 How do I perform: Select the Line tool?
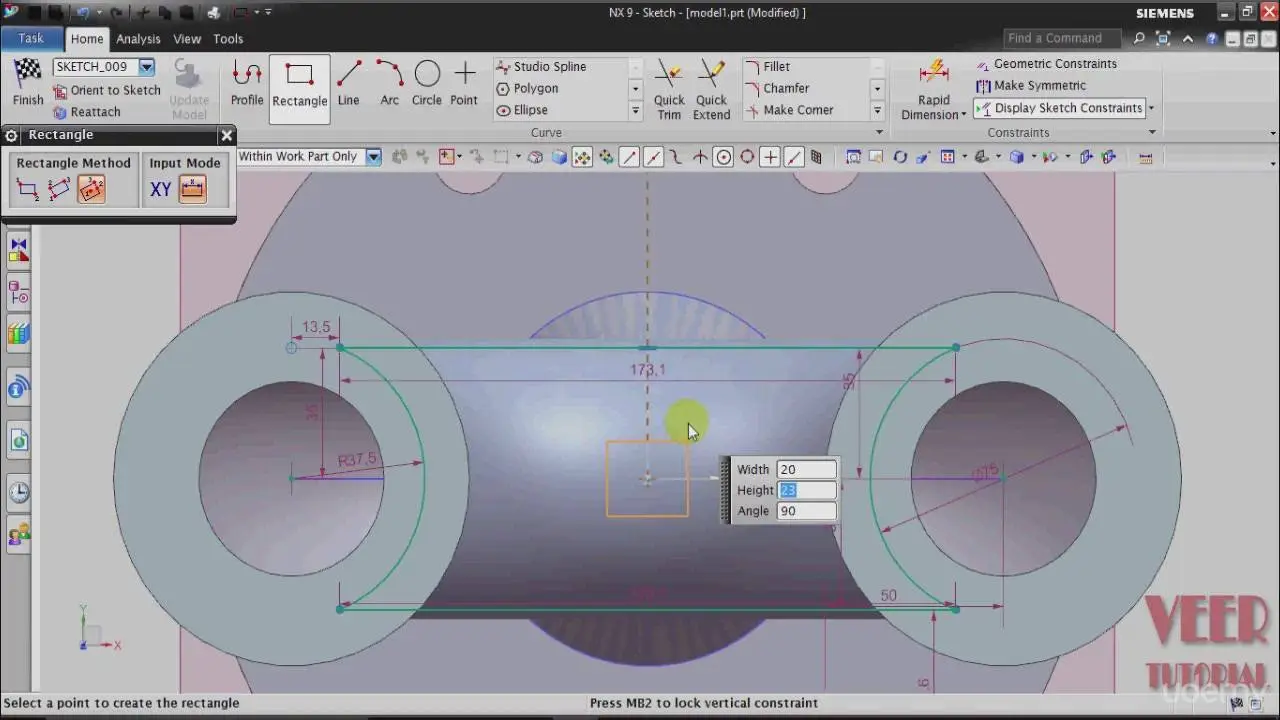(348, 83)
